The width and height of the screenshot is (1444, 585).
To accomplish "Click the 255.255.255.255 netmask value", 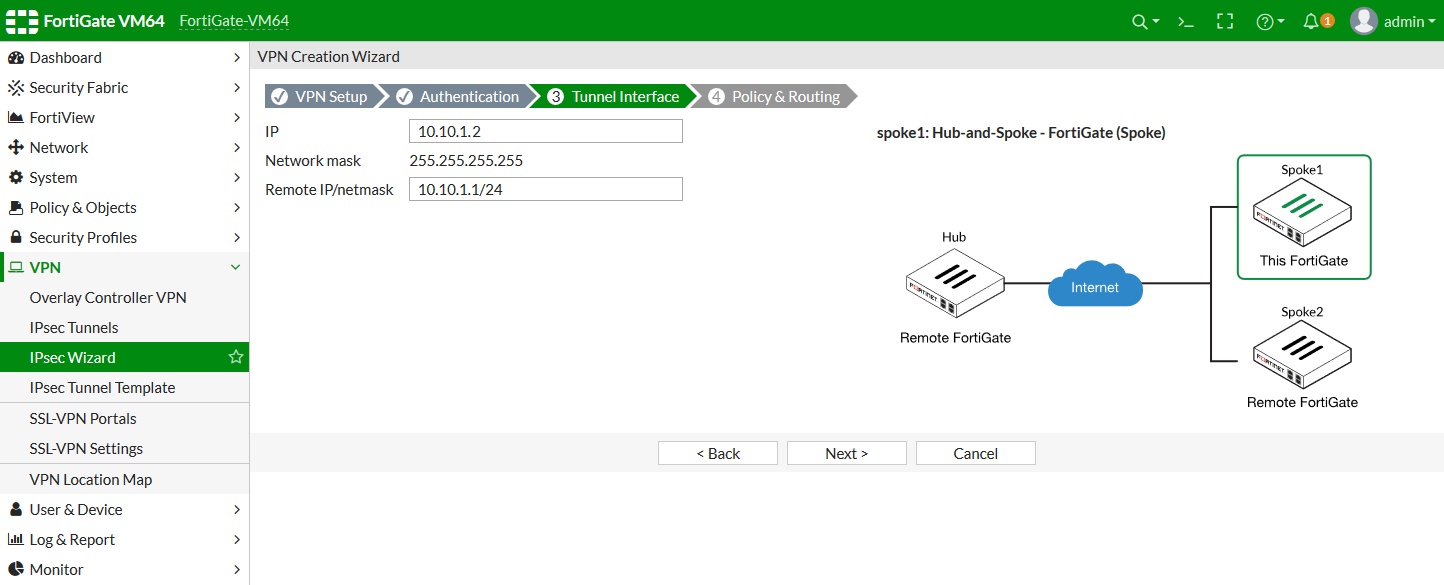I will pyautogui.click(x=466, y=161).
